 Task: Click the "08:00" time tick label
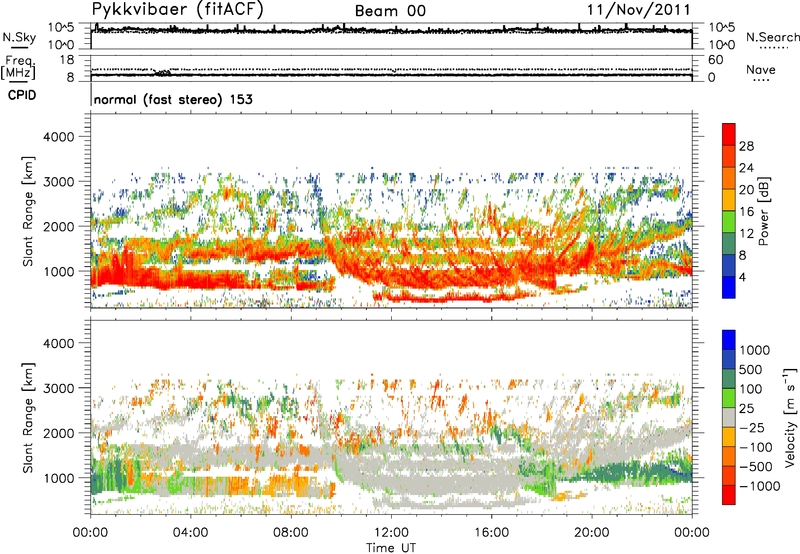point(291,533)
